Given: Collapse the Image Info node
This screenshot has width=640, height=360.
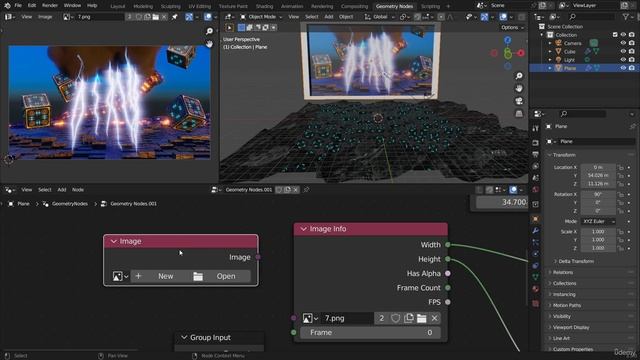Looking at the screenshot, I should pos(303,229).
